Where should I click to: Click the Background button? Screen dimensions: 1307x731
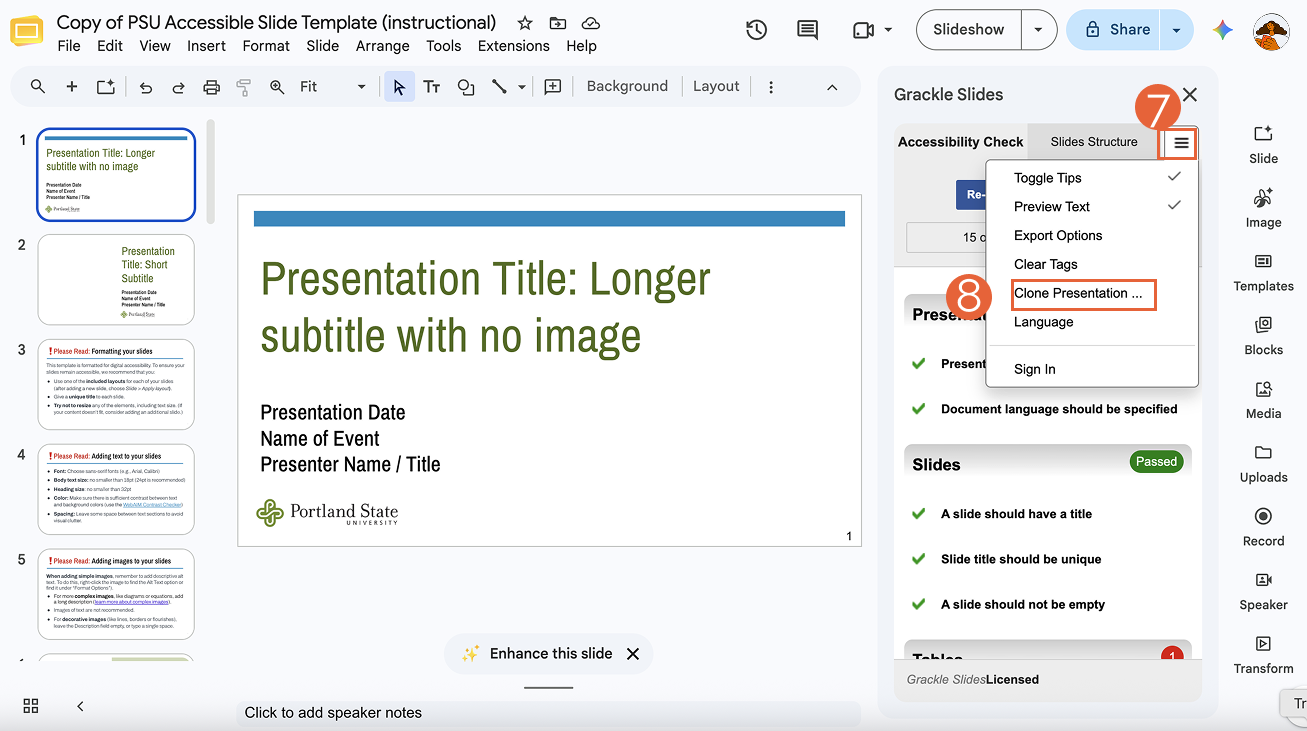tap(627, 87)
